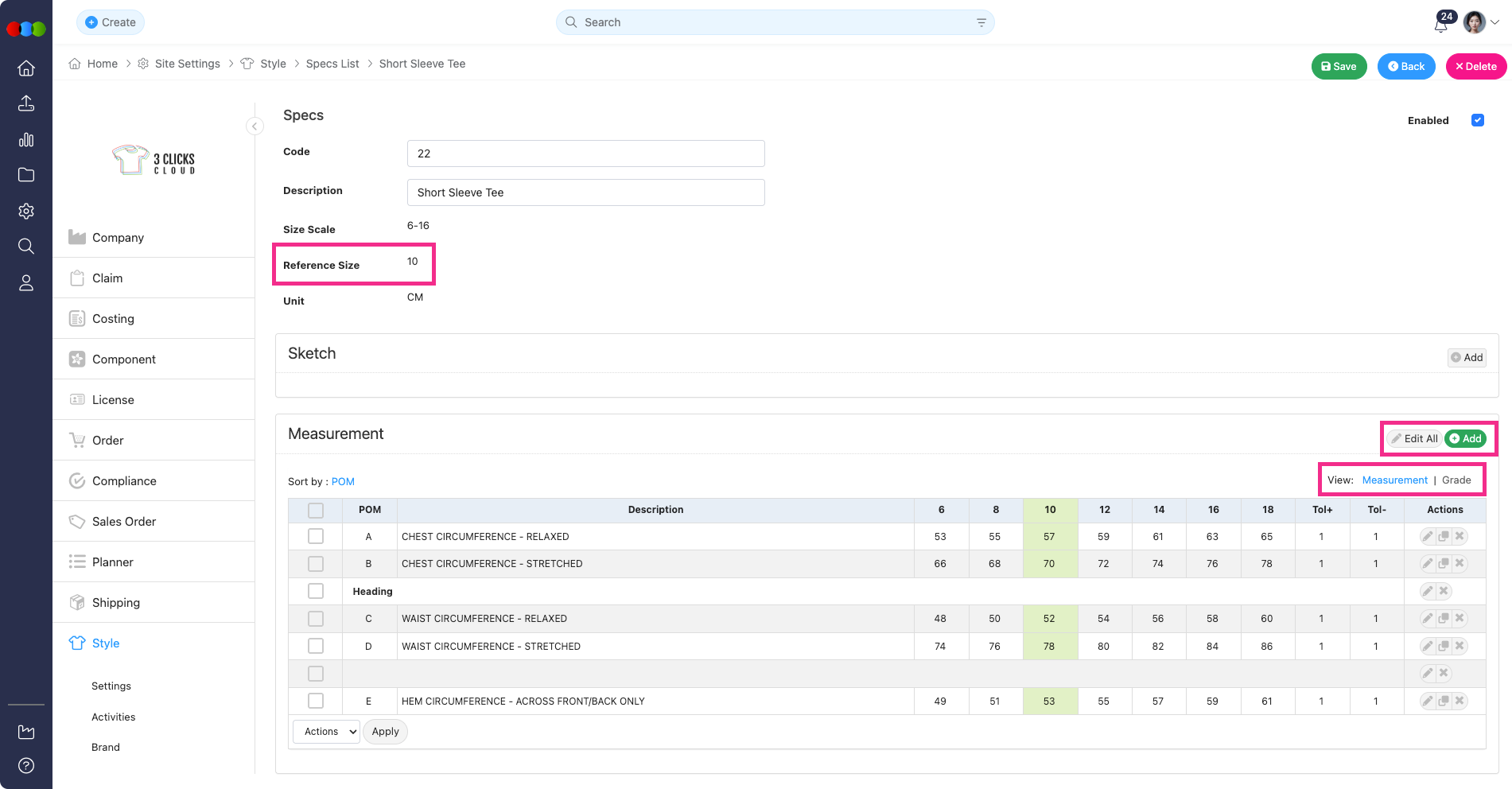Click the upload icon in left rail
Screen dimensions: 1512x789
click(26, 103)
